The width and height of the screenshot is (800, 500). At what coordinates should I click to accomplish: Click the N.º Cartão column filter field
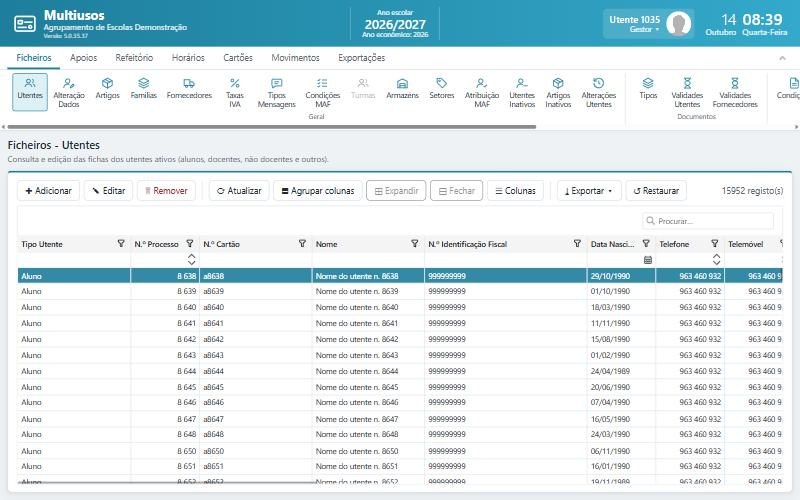256,260
